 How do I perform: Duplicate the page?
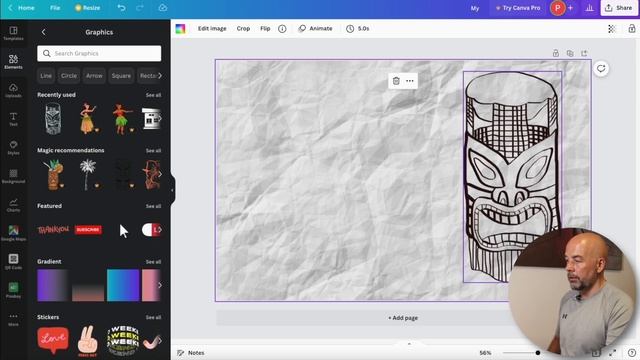pyautogui.click(x=570, y=53)
